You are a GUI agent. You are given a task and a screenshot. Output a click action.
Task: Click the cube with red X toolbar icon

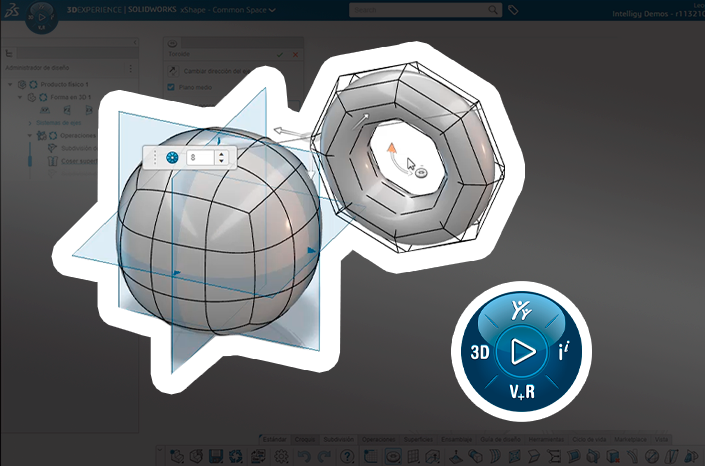613,456
